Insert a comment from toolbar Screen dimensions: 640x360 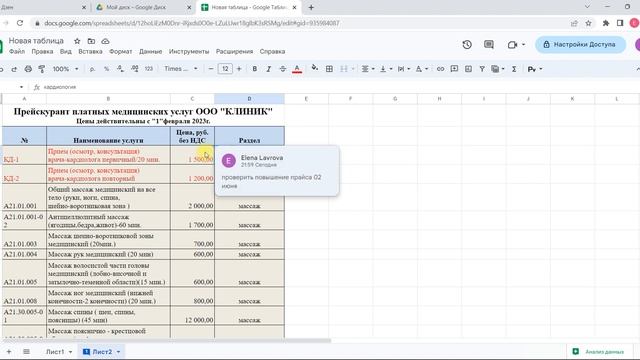click(x=454, y=69)
